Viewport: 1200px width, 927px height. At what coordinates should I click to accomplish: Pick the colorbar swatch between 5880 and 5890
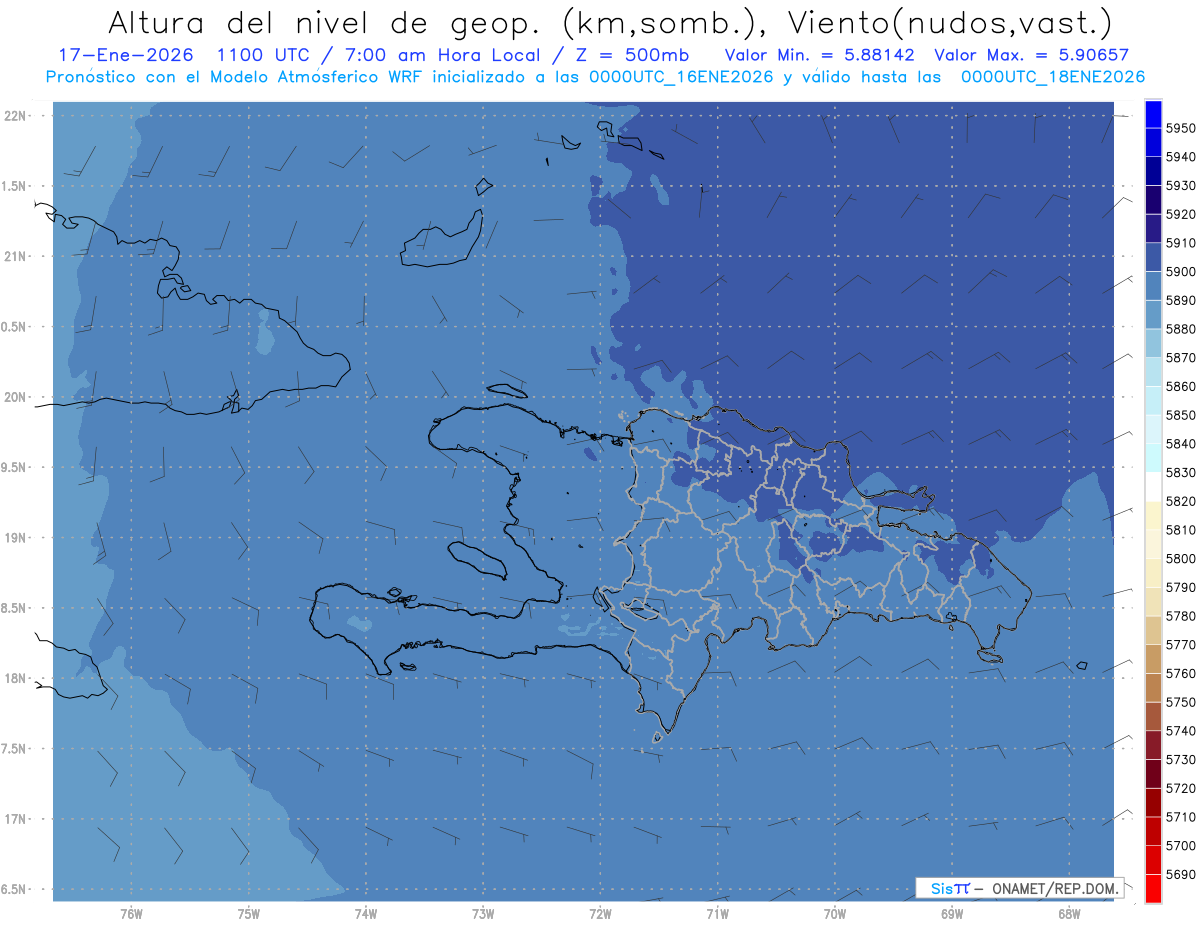pyautogui.click(x=1153, y=315)
